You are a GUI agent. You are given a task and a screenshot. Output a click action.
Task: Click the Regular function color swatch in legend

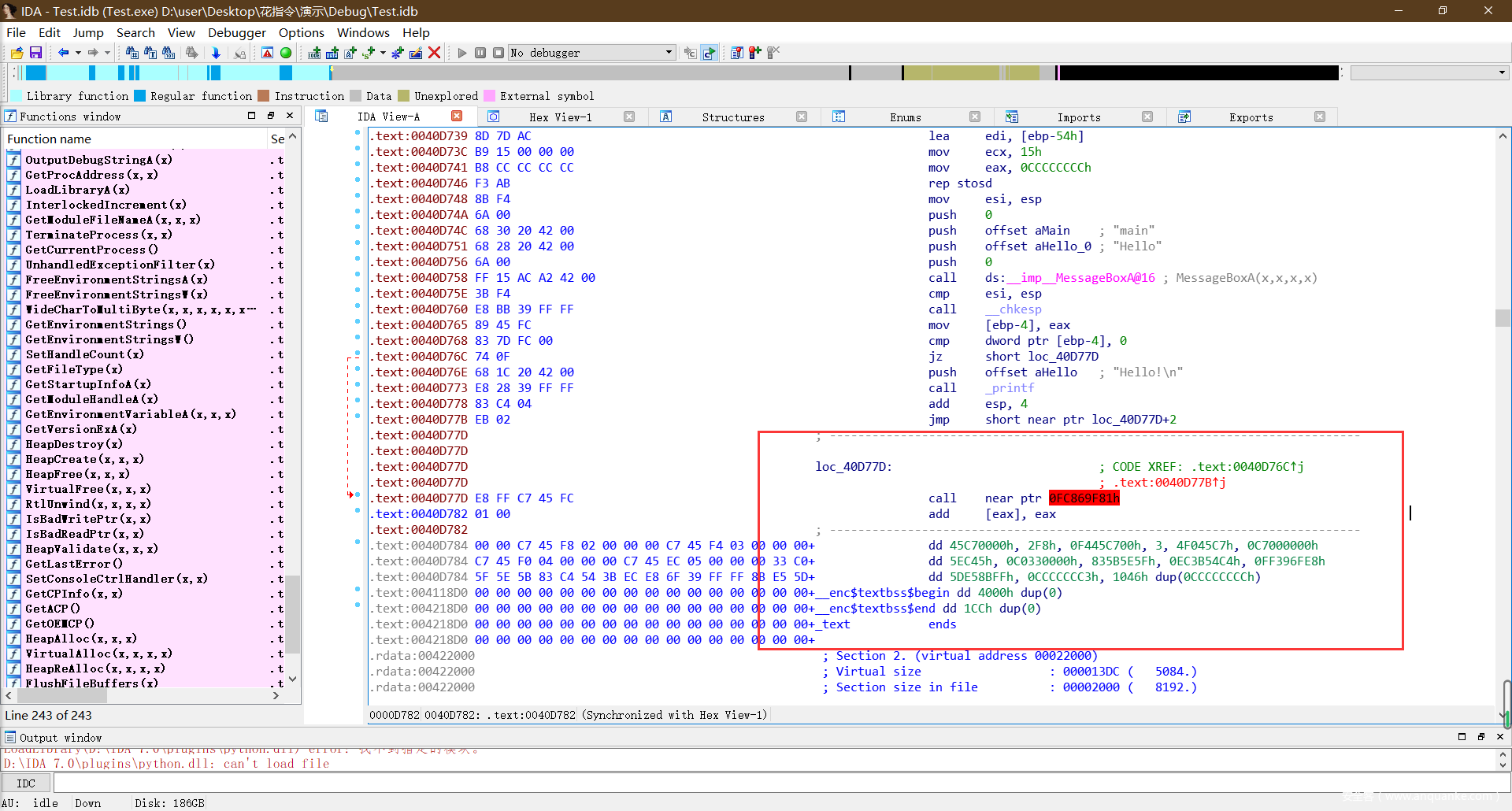[139, 96]
